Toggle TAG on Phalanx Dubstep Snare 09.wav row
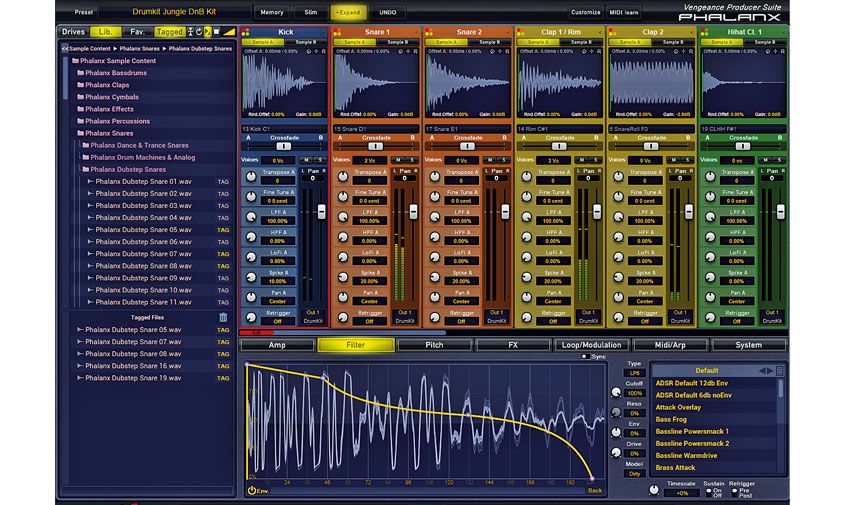Screen dimensions: 850x505 point(223,278)
